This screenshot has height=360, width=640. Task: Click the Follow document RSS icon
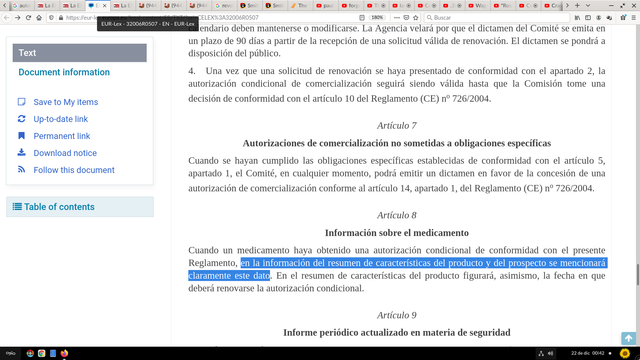click(22, 169)
